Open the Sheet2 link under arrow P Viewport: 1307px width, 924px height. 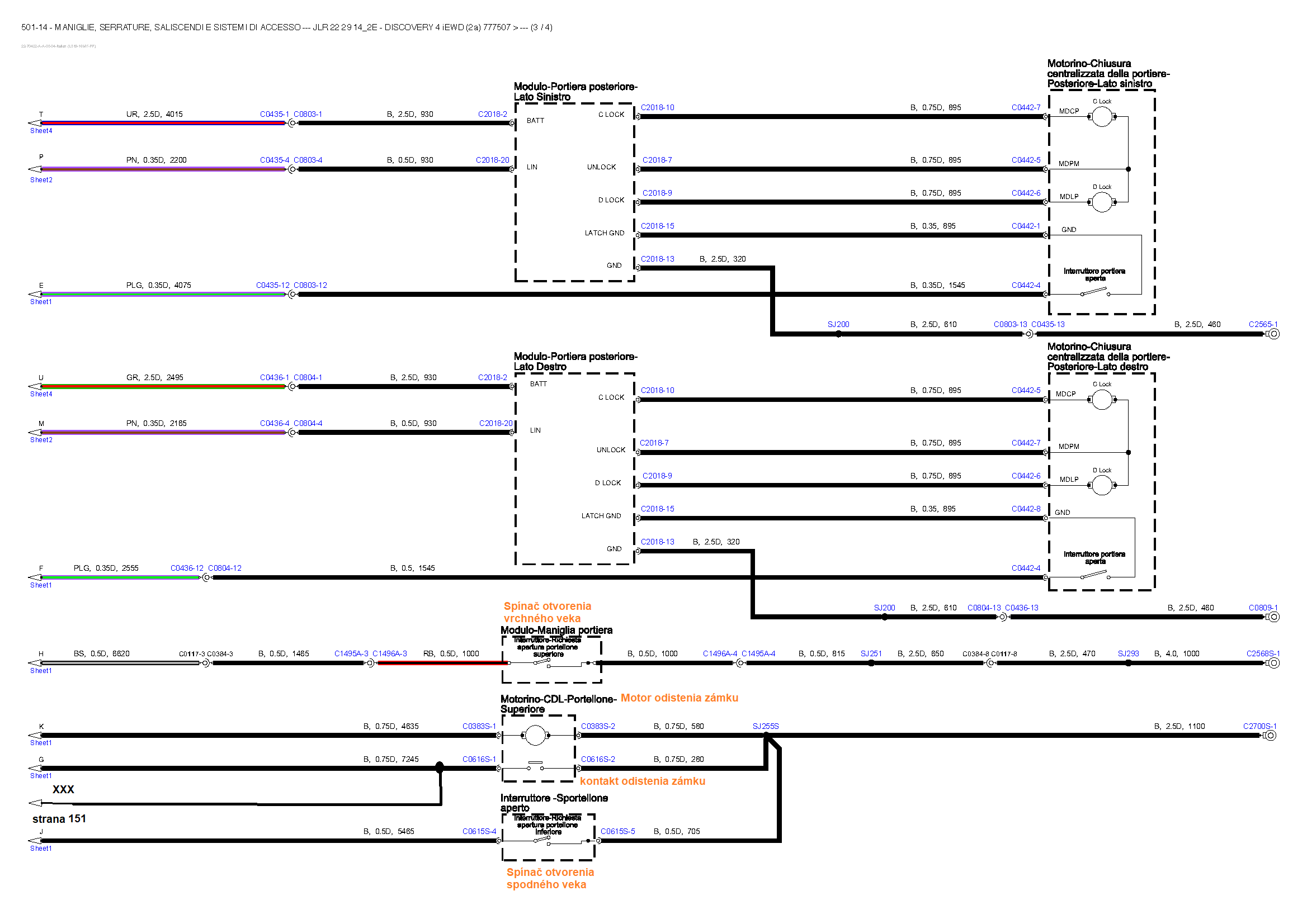coord(41,180)
